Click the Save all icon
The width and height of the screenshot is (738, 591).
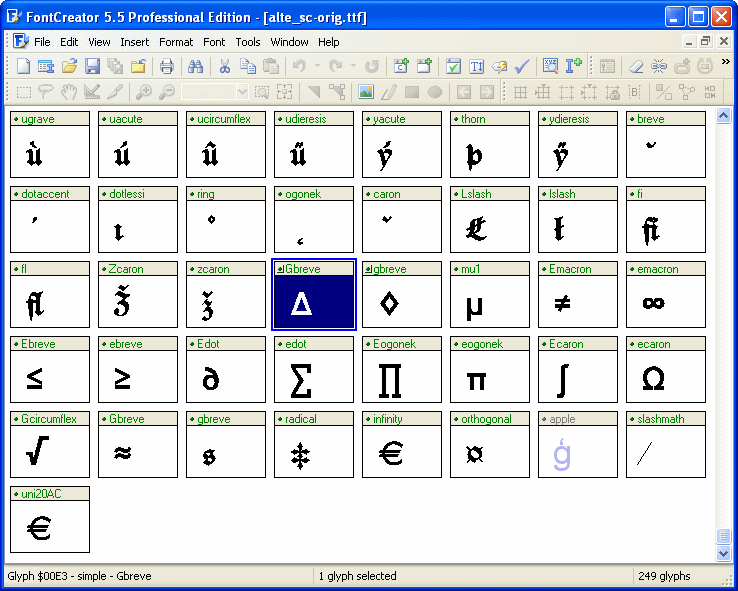click(115, 66)
